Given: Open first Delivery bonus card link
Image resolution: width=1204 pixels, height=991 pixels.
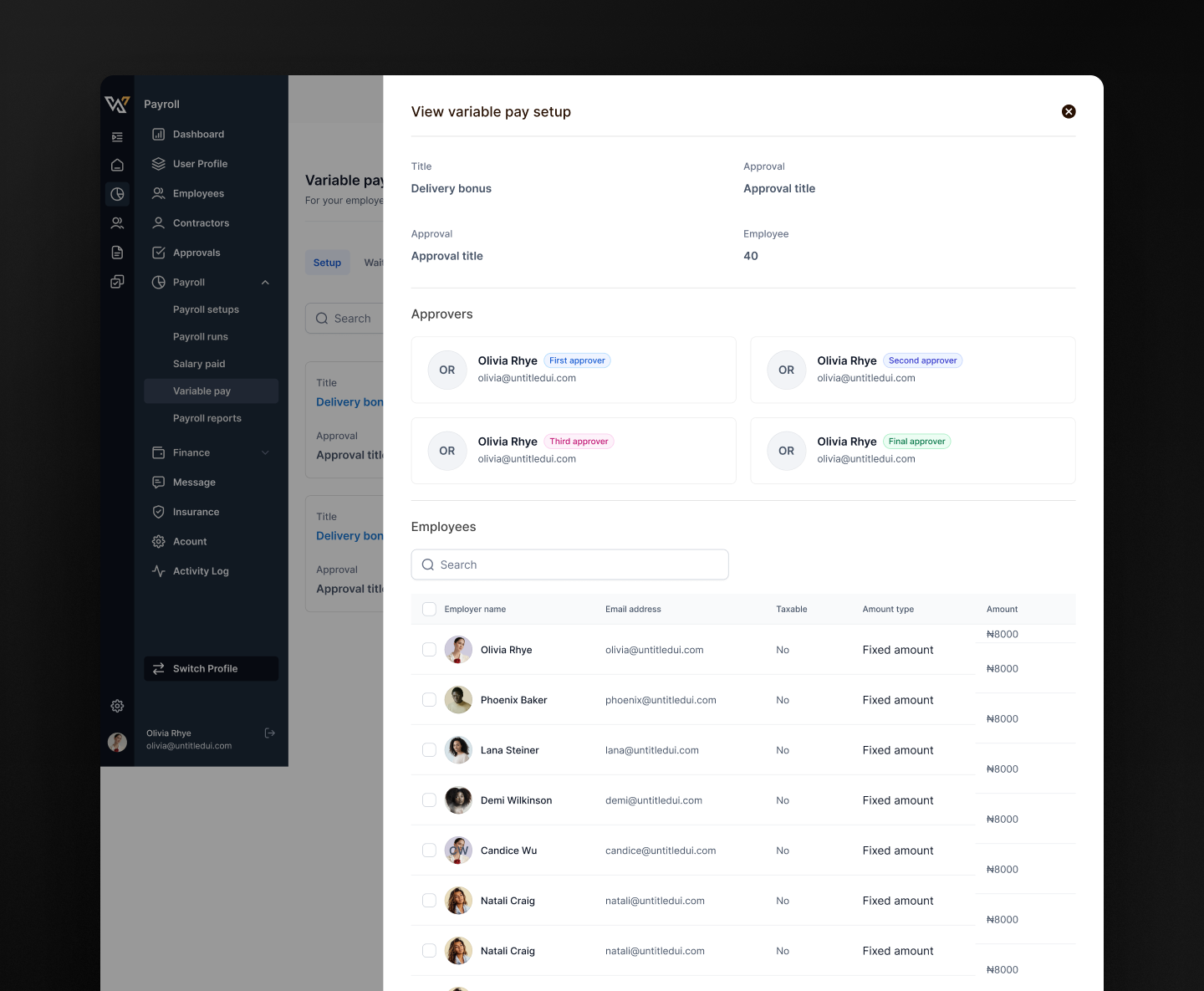Looking at the screenshot, I should tap(349, 402).
